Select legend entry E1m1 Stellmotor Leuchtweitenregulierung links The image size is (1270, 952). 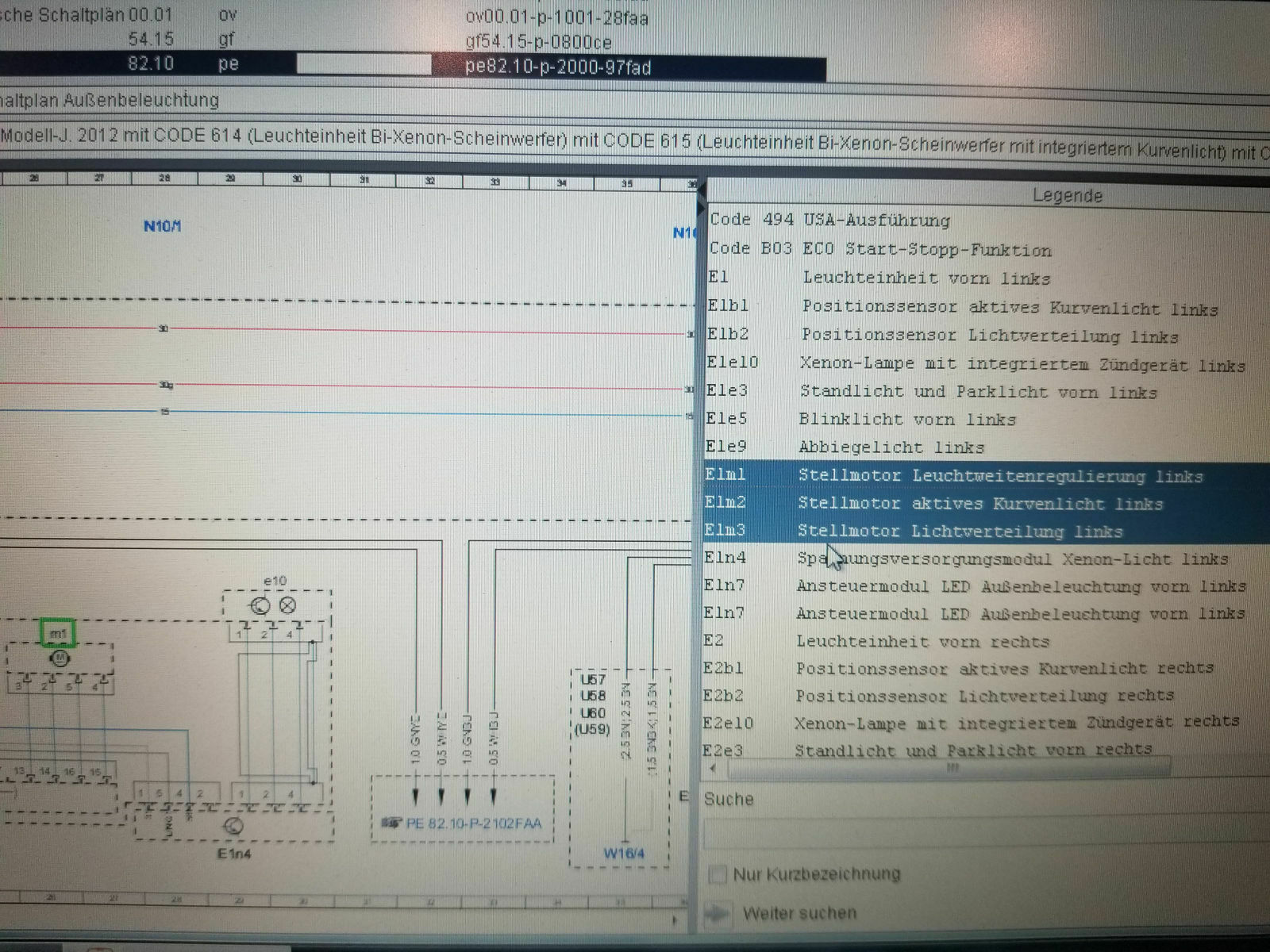[x=952, y=476]
